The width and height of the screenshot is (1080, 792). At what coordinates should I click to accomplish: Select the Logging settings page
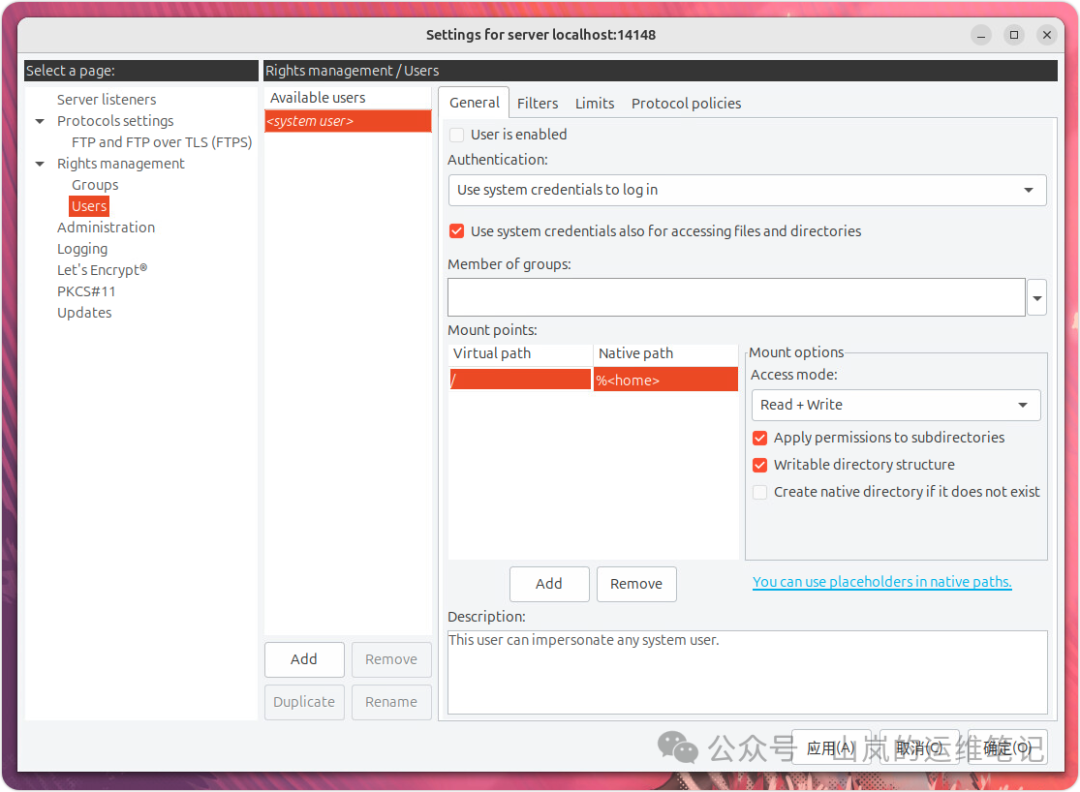[x=82, y=248]
